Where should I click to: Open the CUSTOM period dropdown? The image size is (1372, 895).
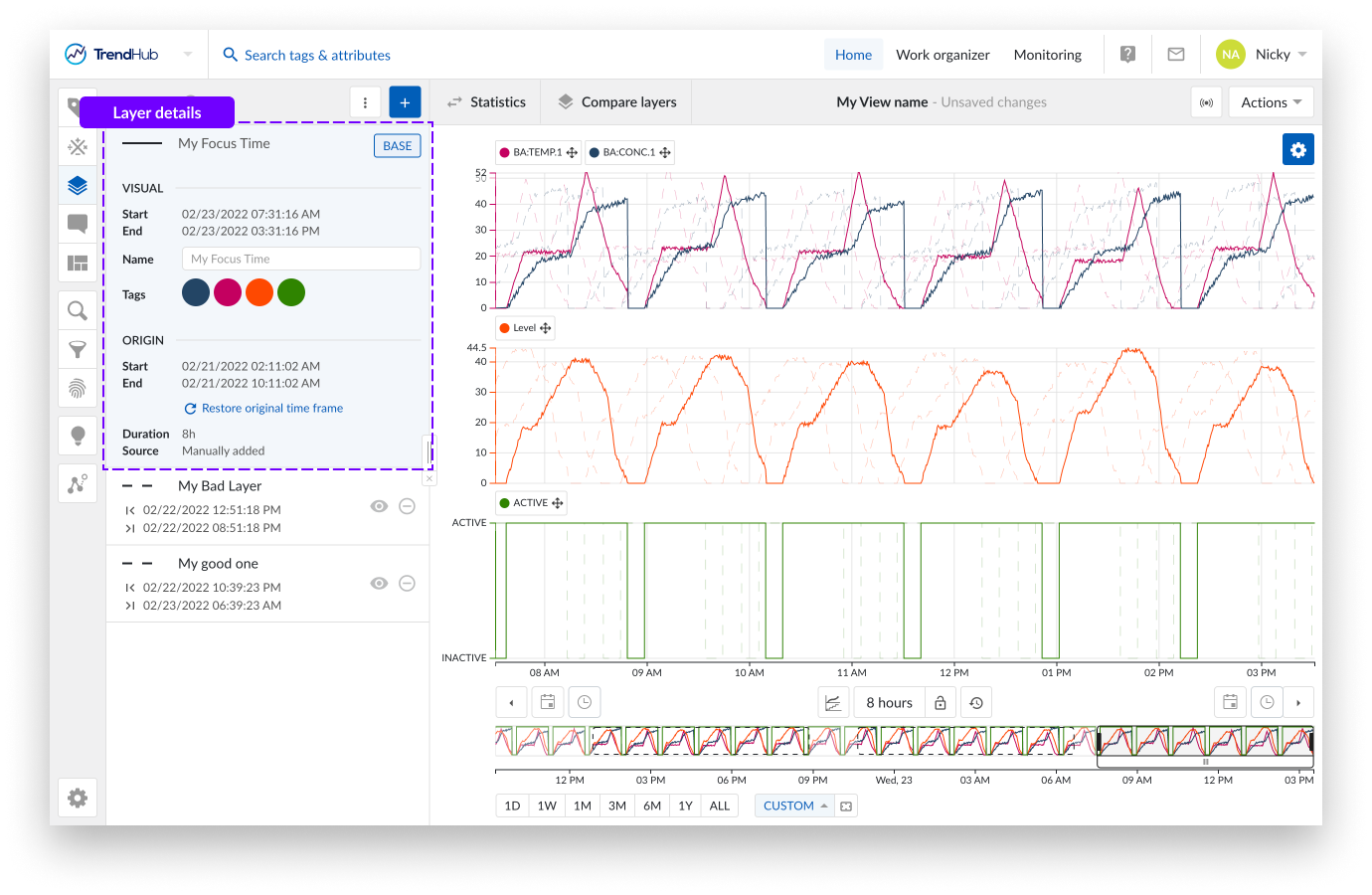pyautogui.click(x=795, y=805)
